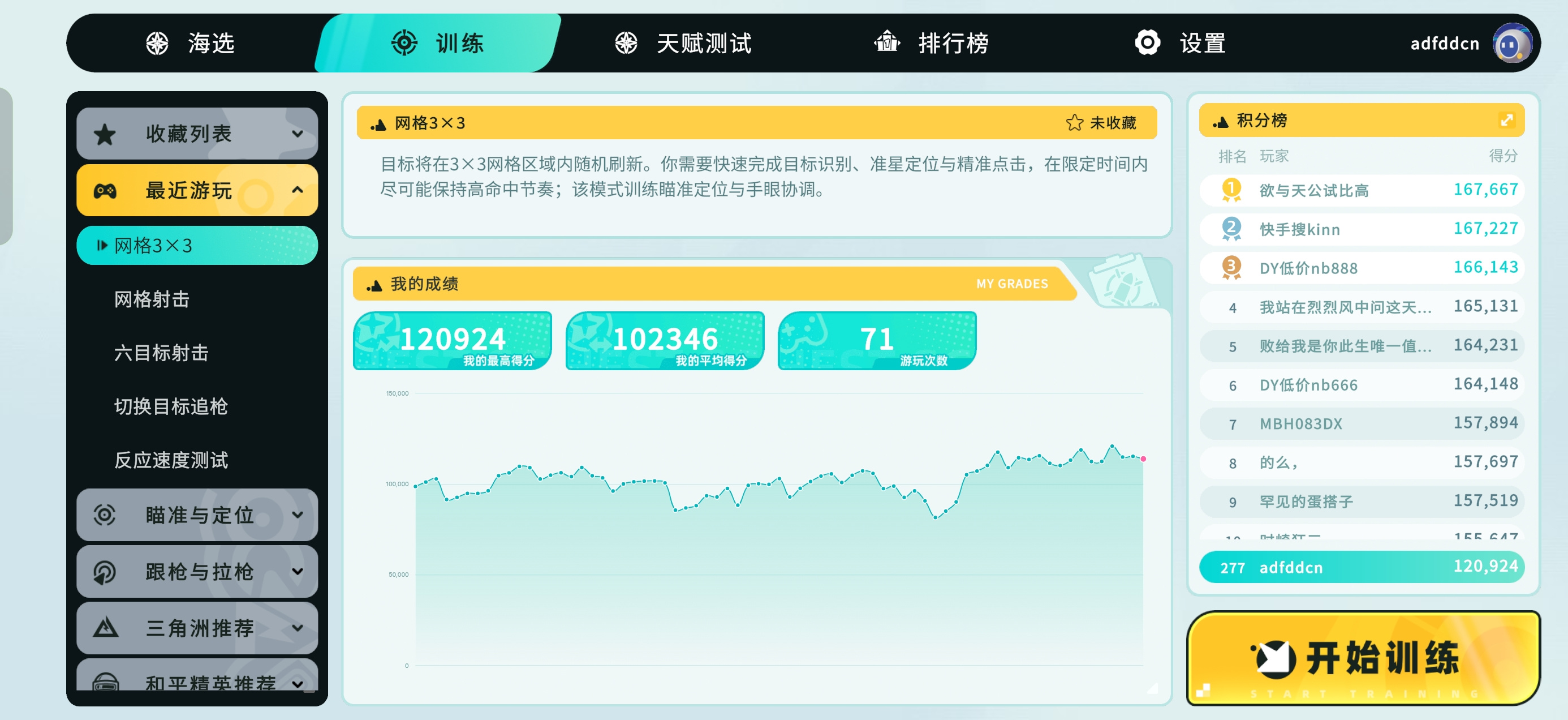This screenshot has width=1568, height=720.
Task: Click the adfddcn profile avatar
Action: tap(1512, 43)
